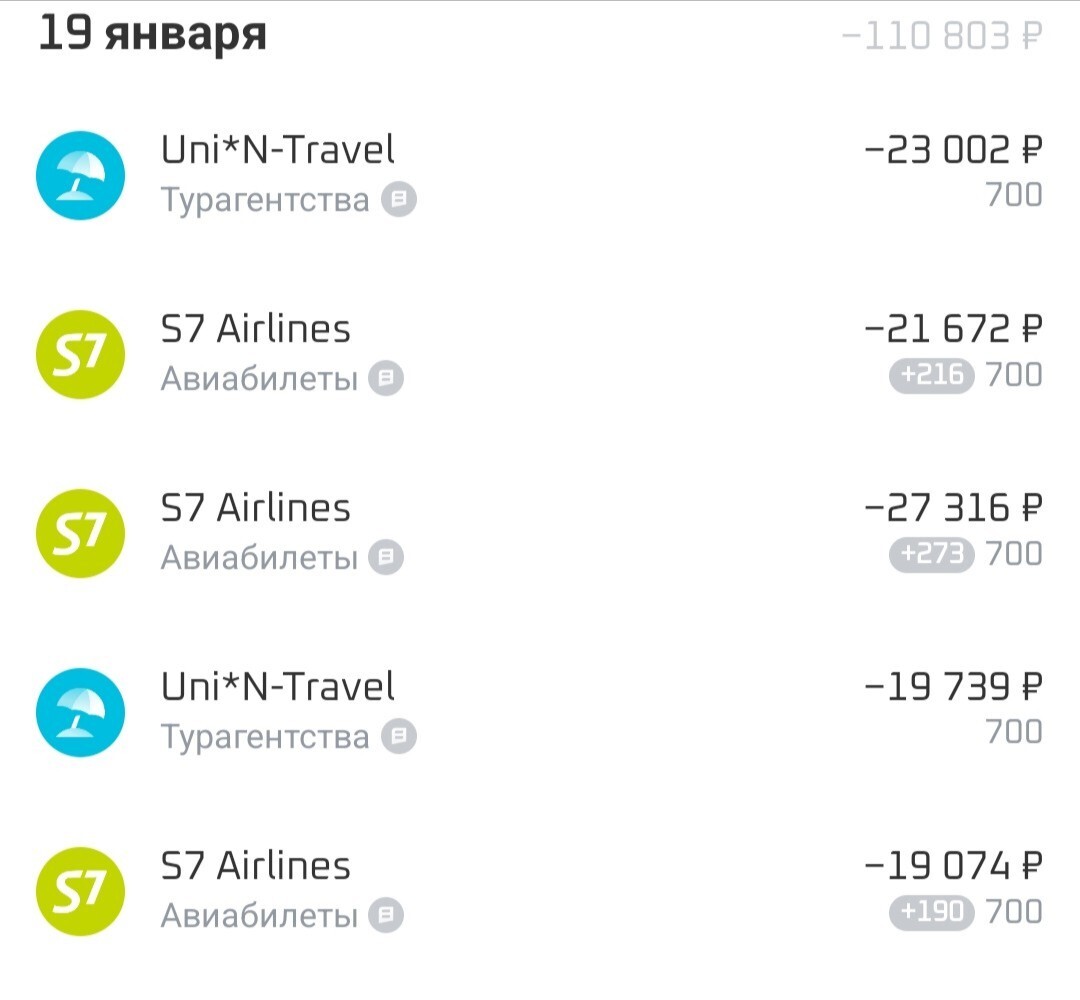Open note icon beside Авиабилеты, −27 316 ₽ row
The width and height of the screenshot is (1080, 1000).
point(386,558)
